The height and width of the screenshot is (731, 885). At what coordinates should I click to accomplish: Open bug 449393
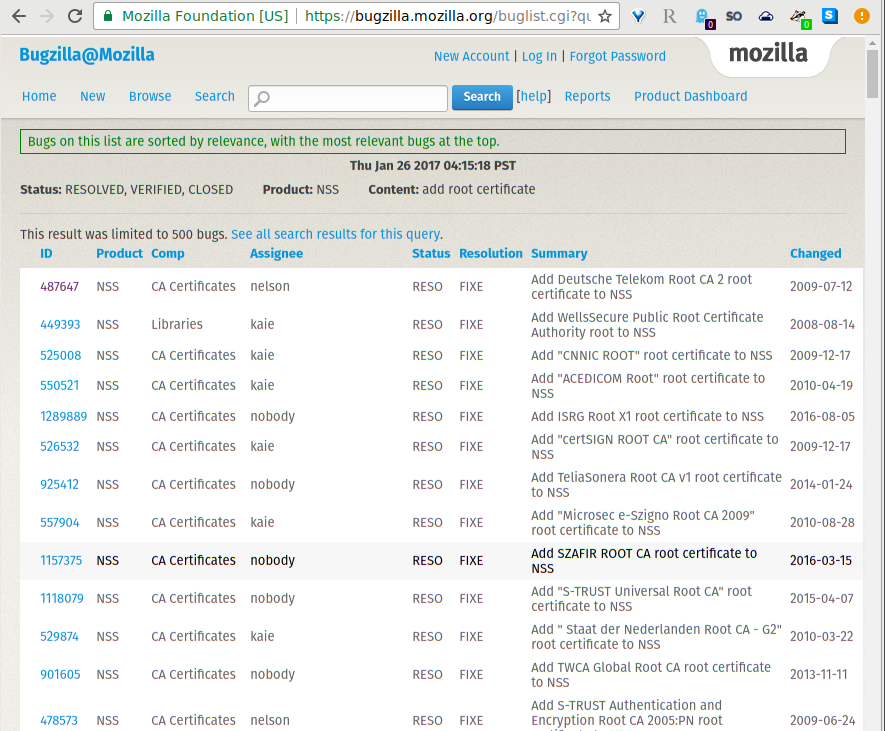(60, 325)
